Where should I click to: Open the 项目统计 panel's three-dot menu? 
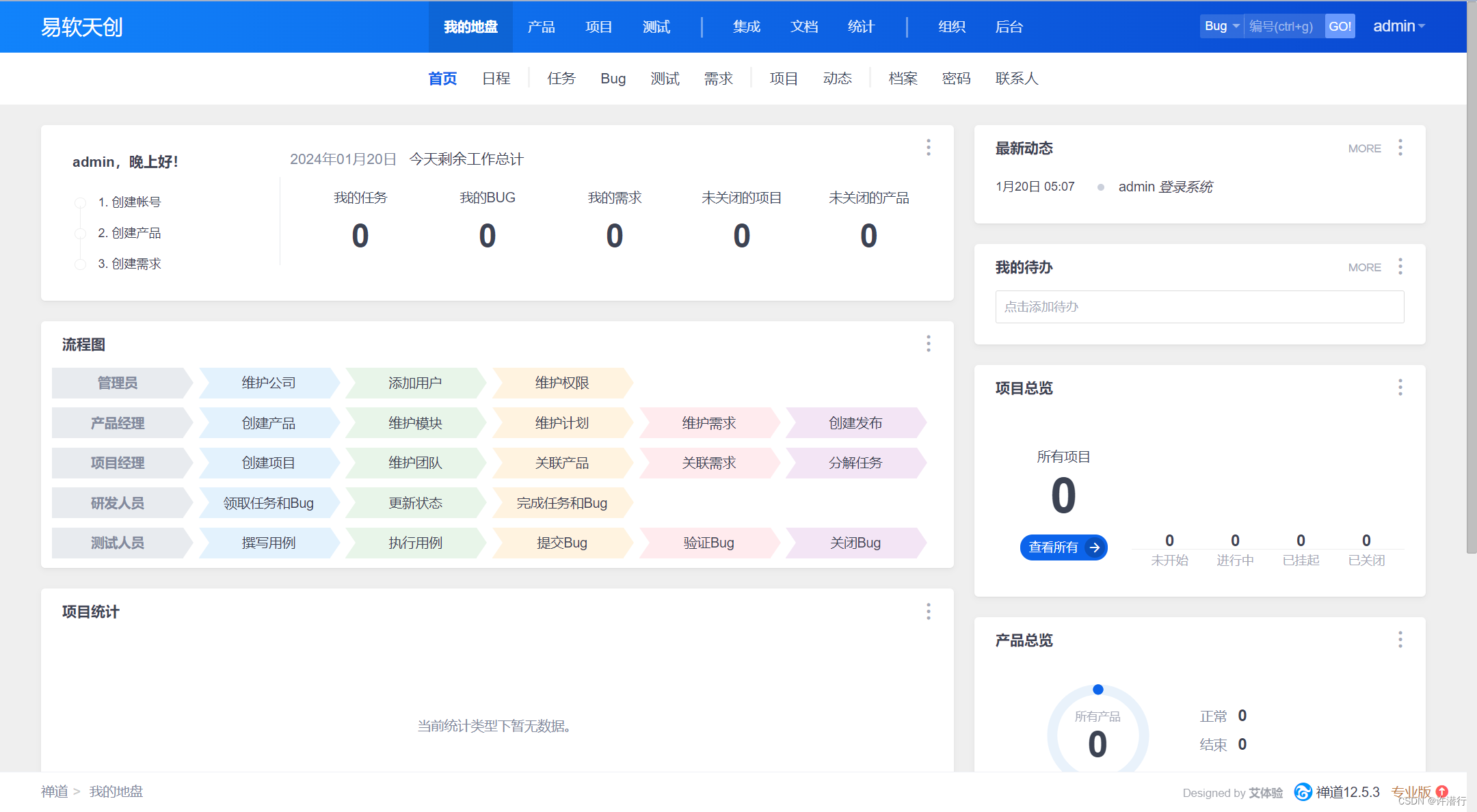[928, 612]
